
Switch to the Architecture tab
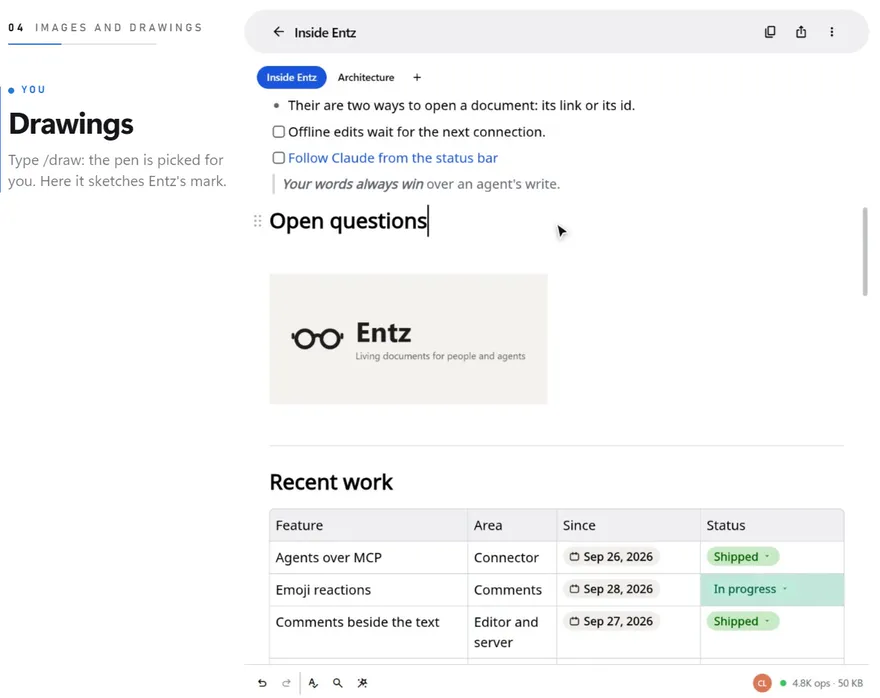[366, 77]
